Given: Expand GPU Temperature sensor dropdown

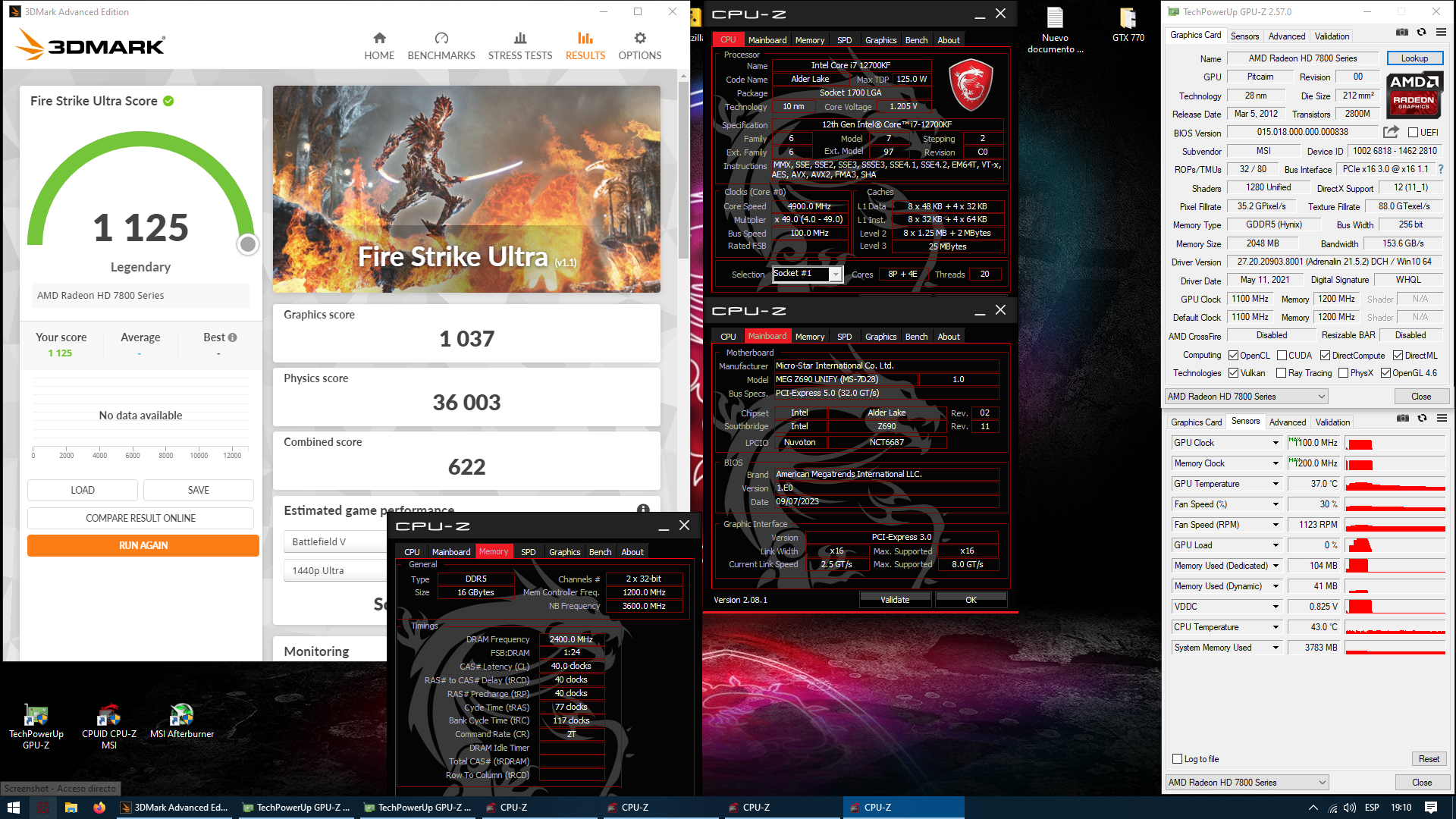Looking at the screenshot, I should 1276,484.
